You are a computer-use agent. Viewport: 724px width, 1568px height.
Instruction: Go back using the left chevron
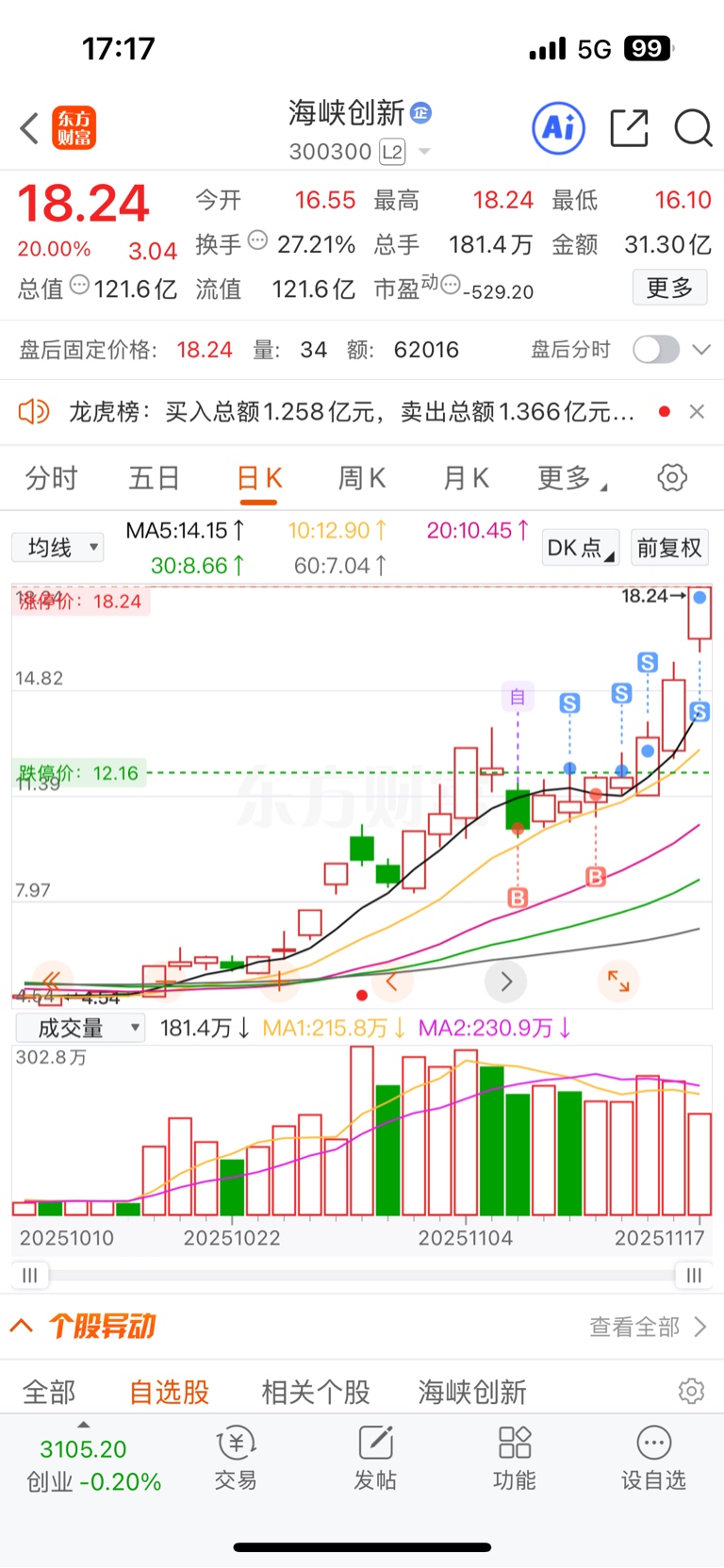30,128
